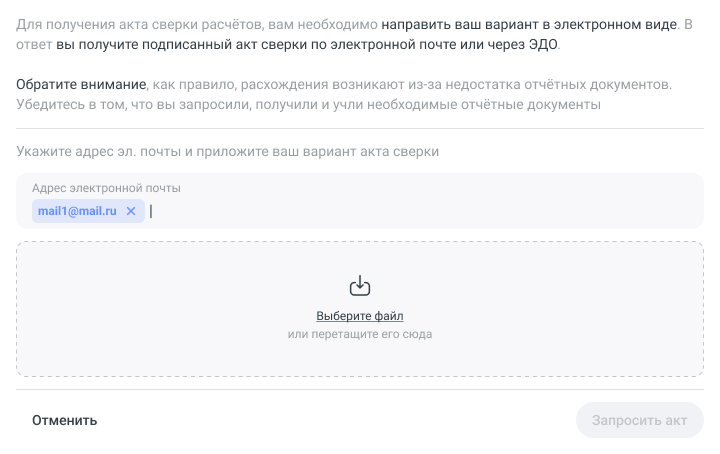Screen dimensions: 720x454
Task: Click the "Выберите файл" link
Action: pos(360,316)
